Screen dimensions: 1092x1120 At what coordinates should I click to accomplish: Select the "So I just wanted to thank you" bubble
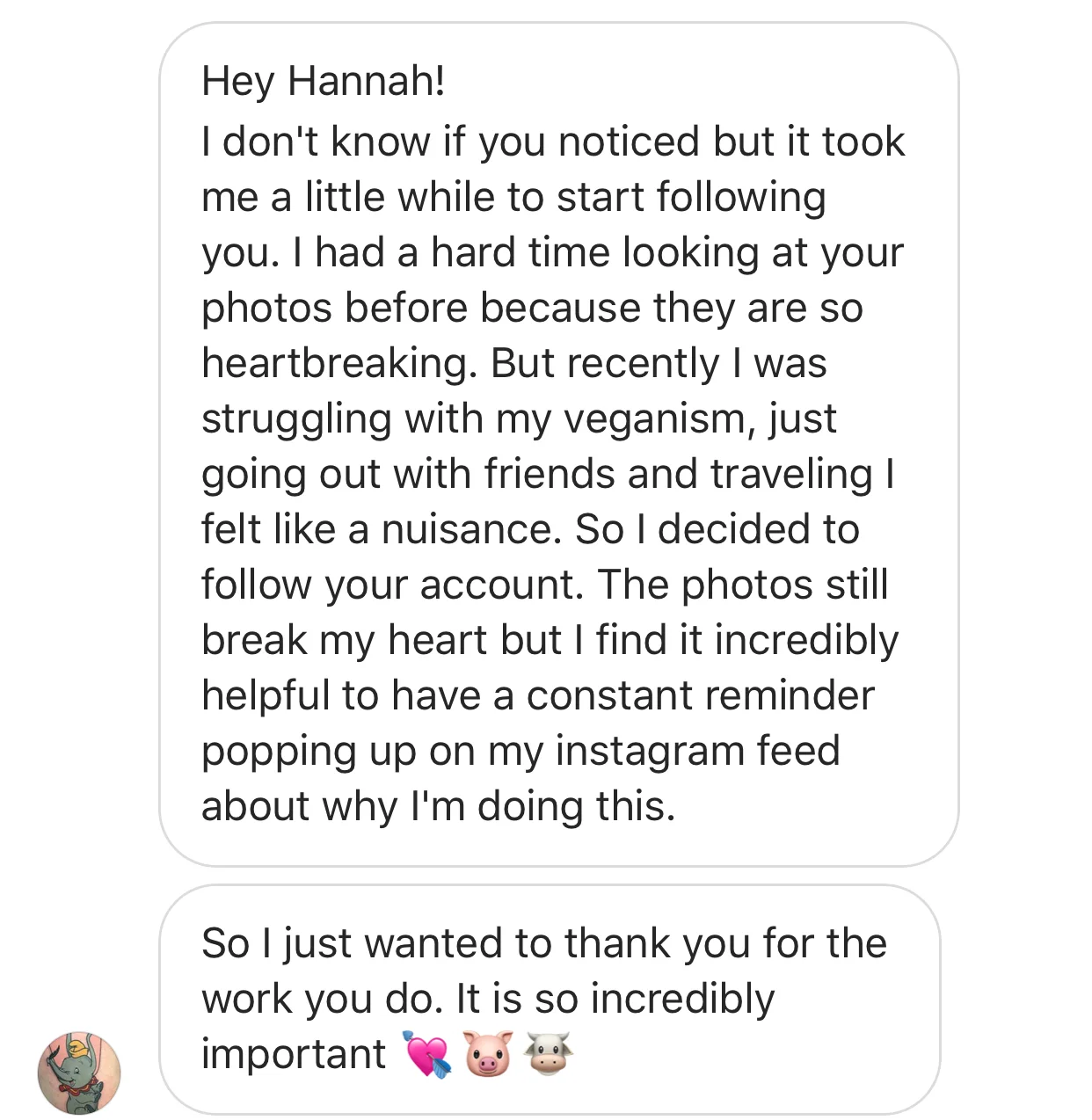coord(550,1000)
